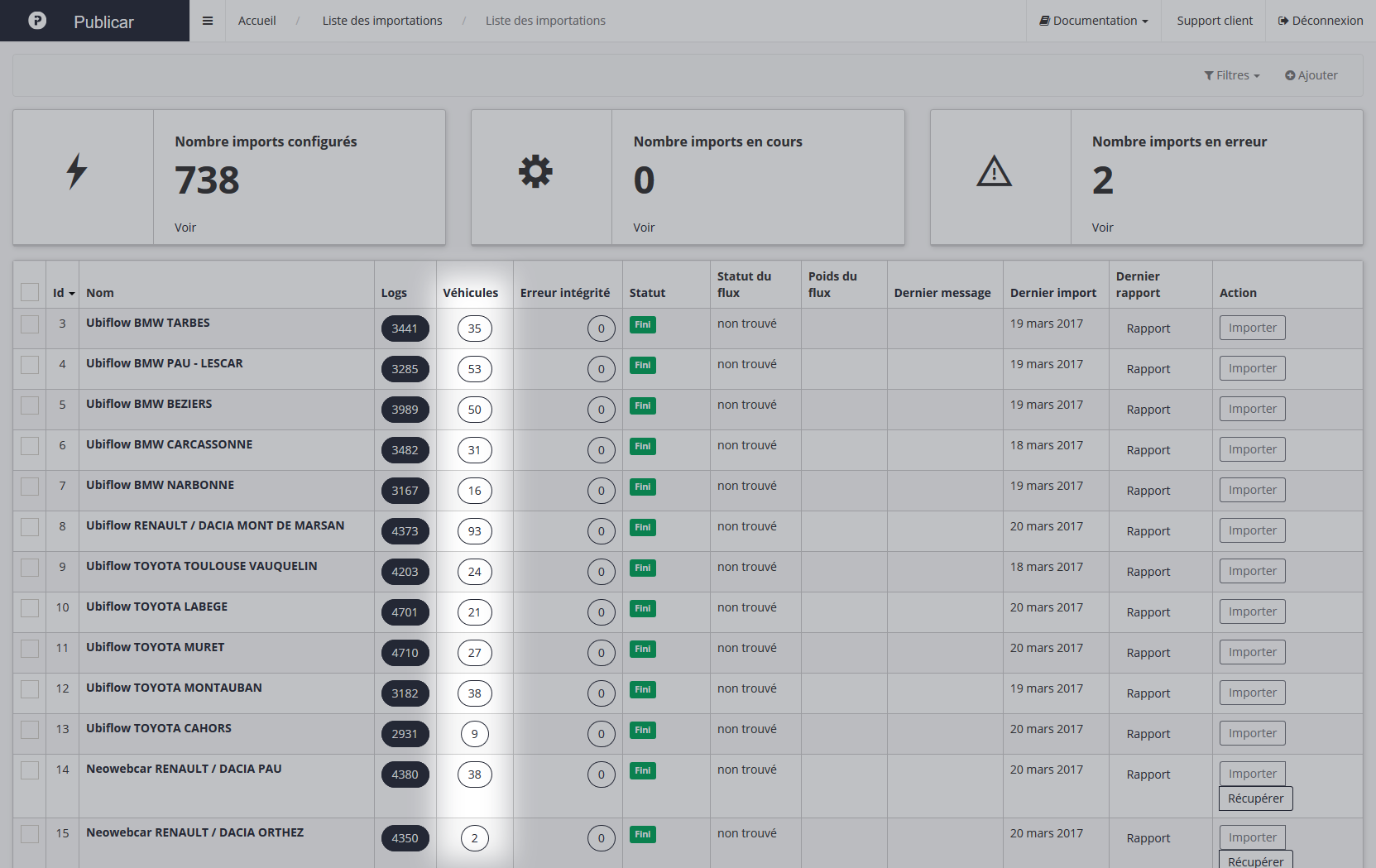The width and height of the screenshot is (1376, 868).
Task: Check the box for Ubiflow BMW TARBES
Action: (x=30, y=324)
